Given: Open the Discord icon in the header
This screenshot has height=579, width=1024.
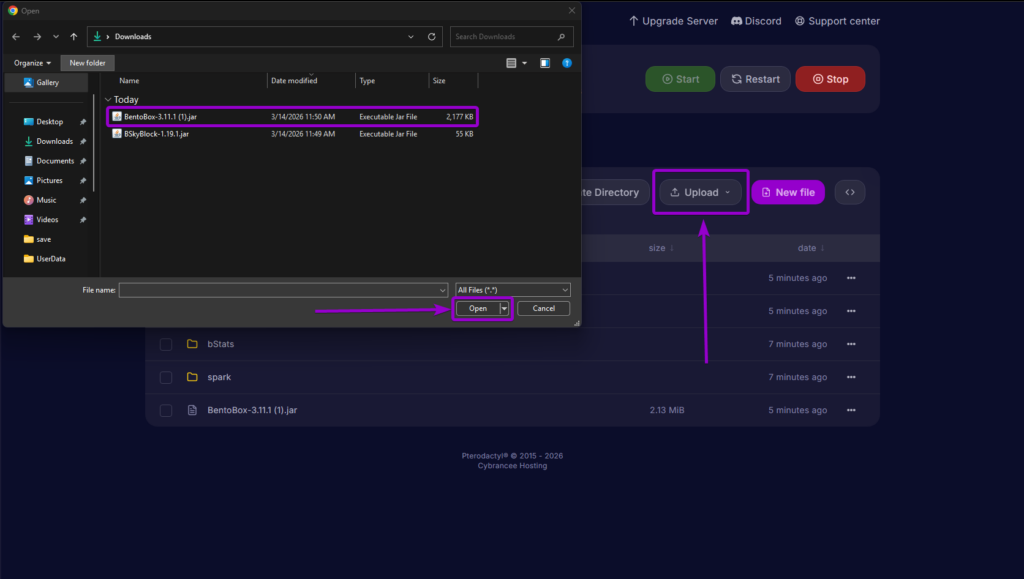Looking at the screenshot, I should [x=735, y=20].
